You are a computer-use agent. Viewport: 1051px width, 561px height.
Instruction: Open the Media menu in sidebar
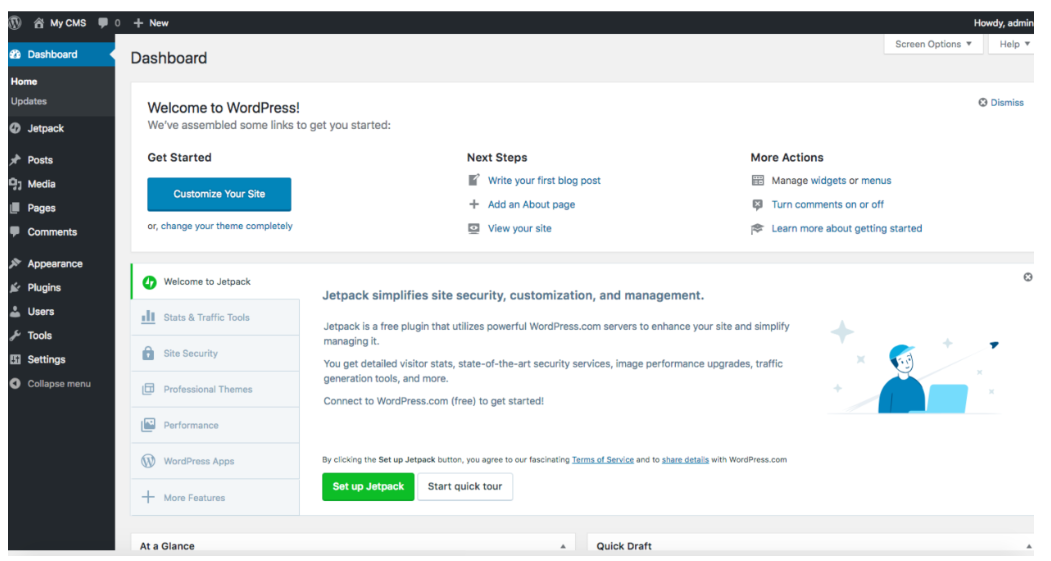[62, 184]
